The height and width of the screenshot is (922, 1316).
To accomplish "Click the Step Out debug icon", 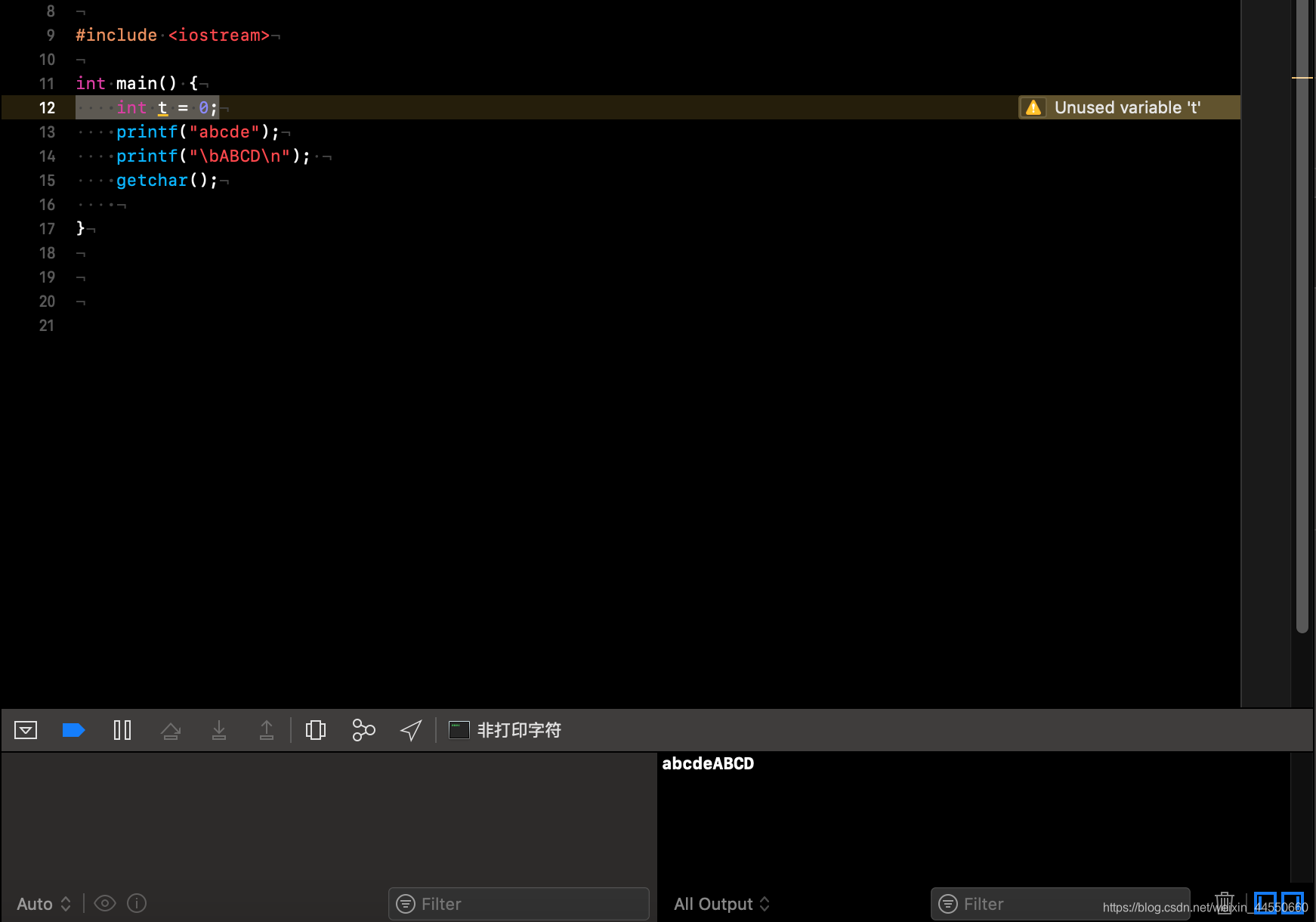I will 267,730.
